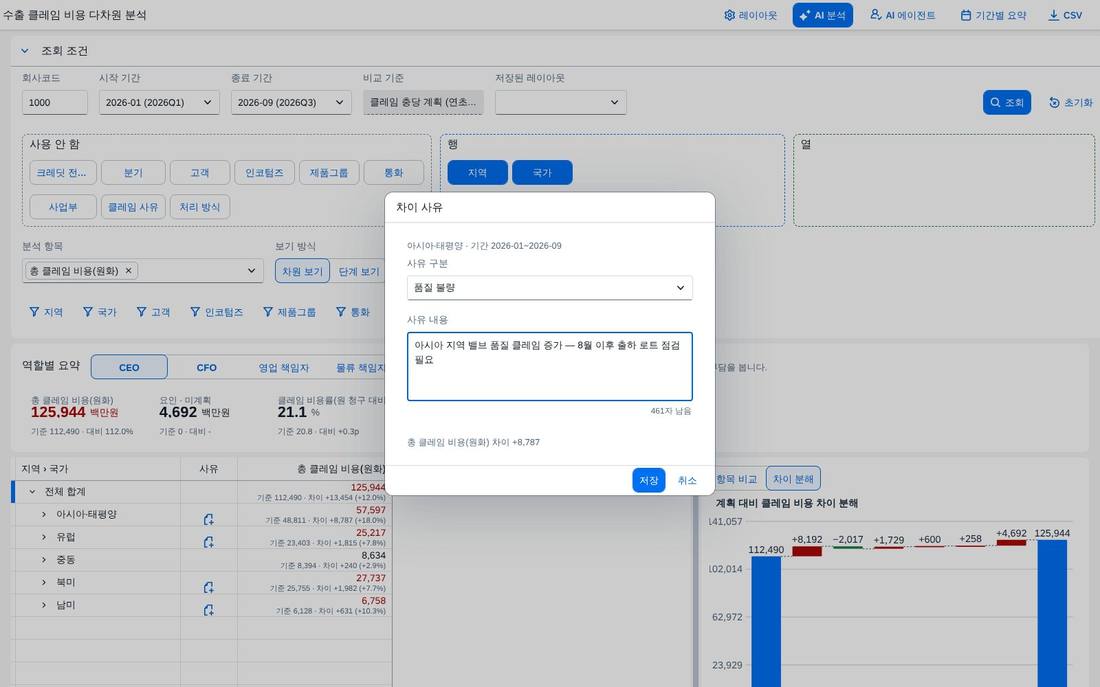
Task: Collapse the 조회 조건 section
Action: click(x=25, y=51)
